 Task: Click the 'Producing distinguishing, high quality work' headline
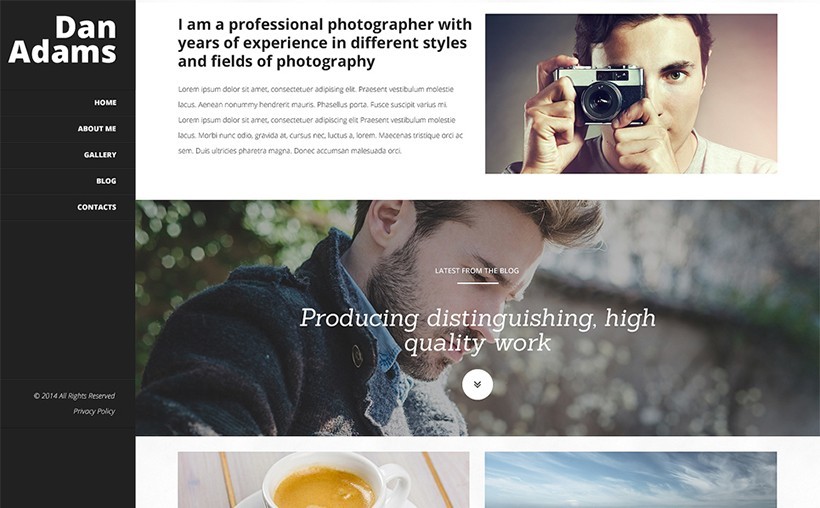(x=477, y=330)
